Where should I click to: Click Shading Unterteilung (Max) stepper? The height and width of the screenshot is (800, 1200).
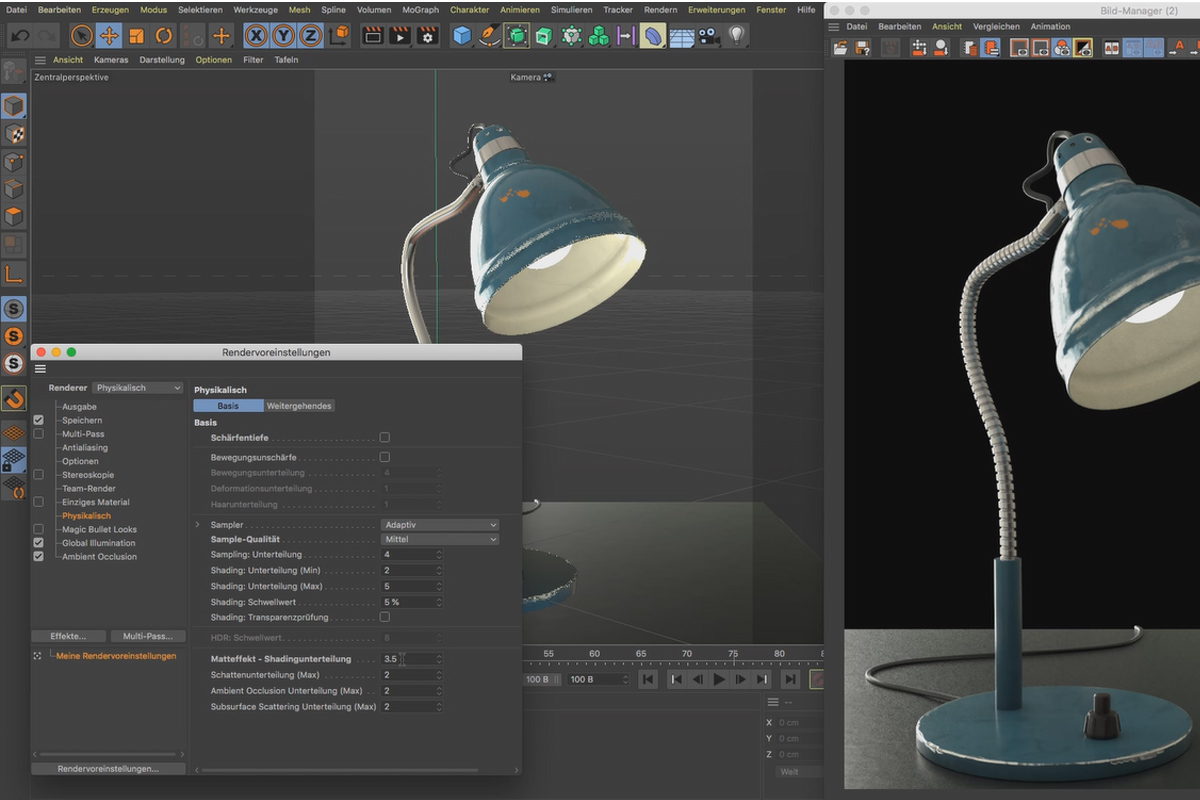[x=438, y=586]
